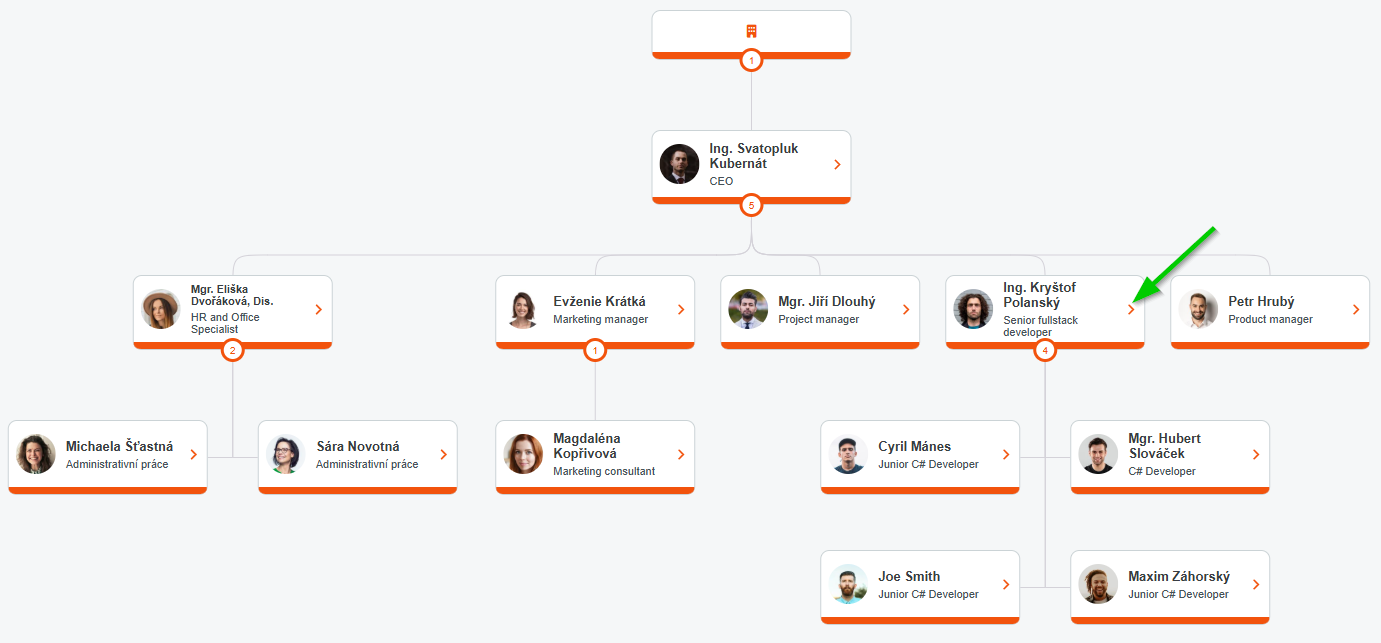Click the chevron next to Mgr. Jiří Dlouhý

(906, 310)
